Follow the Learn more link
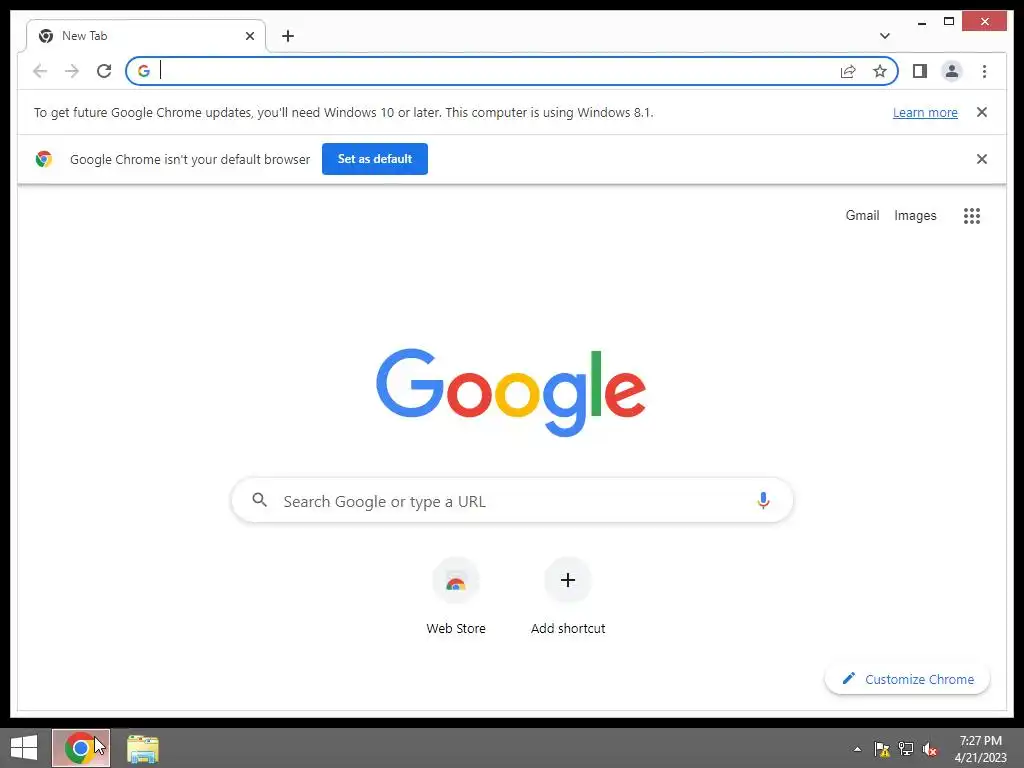 [925, 112]
